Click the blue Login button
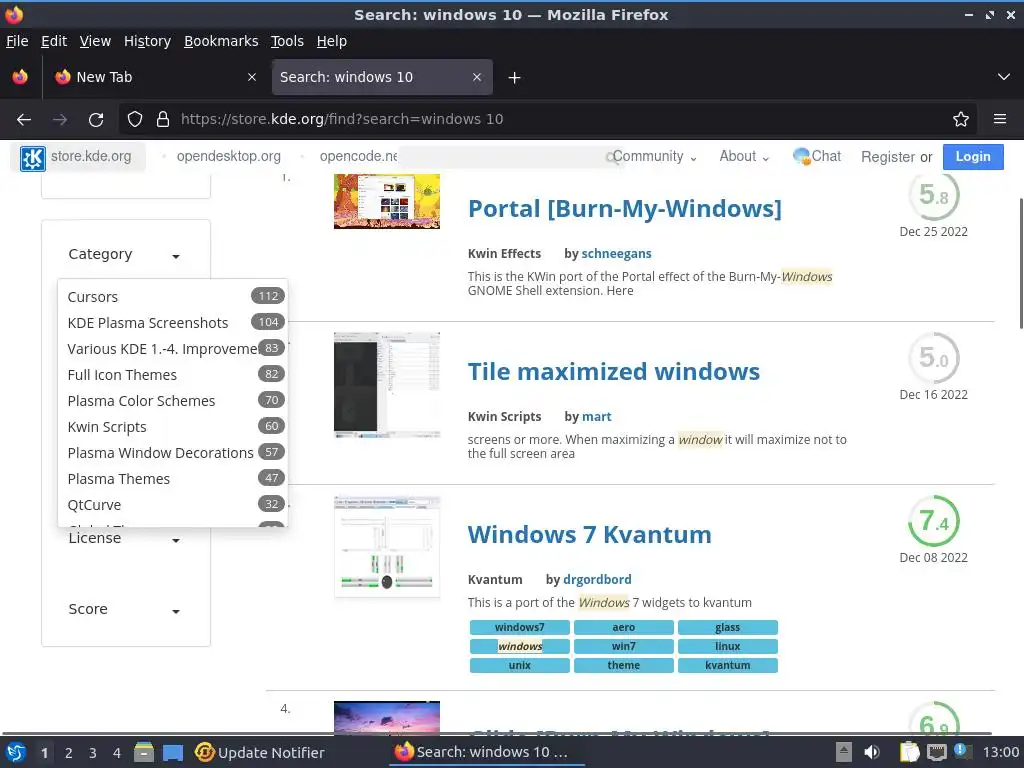 click(x=973, y=157)
